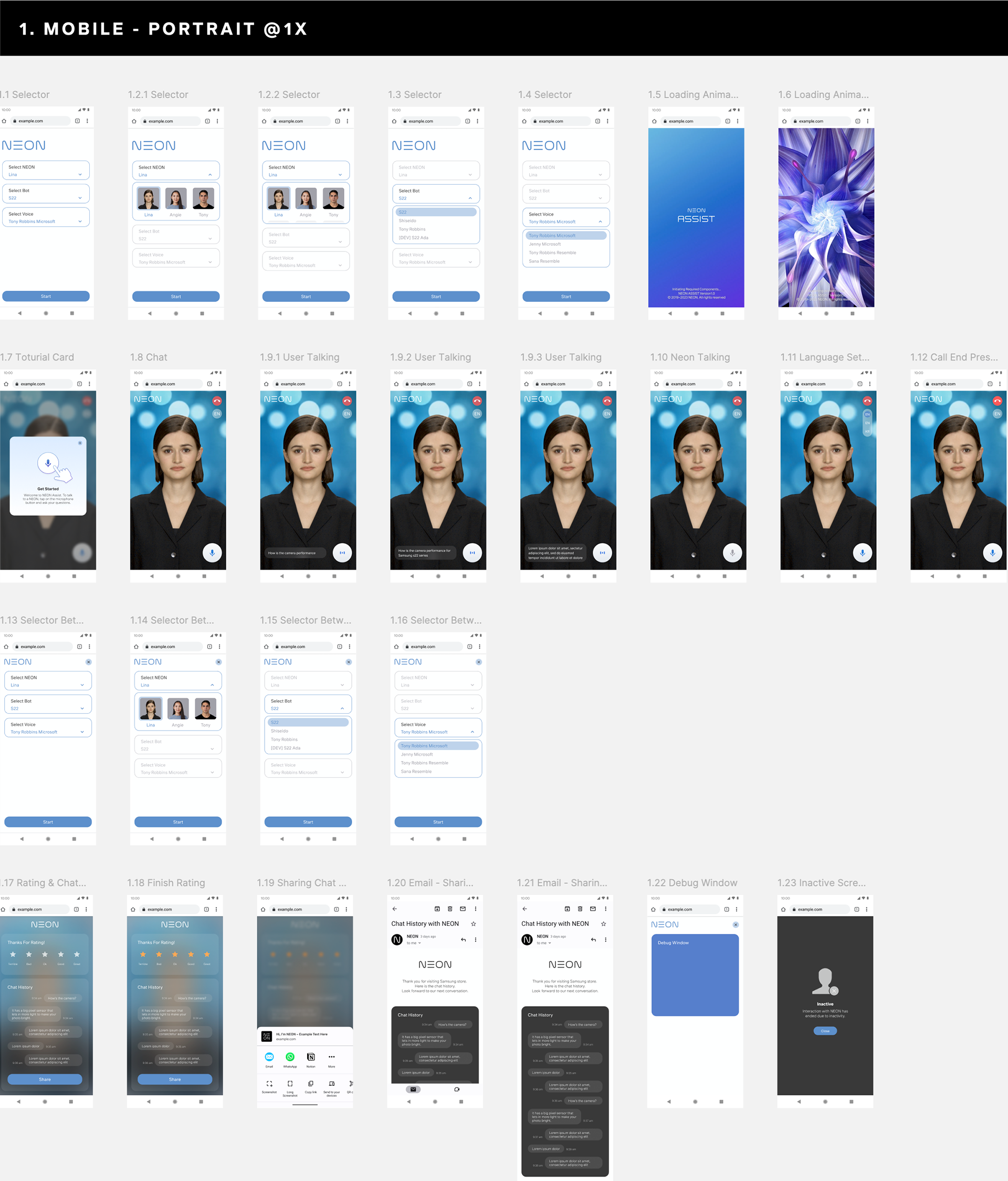Image resolution: width=1008 pixels, height=1181 pixels.
Task: Toggle EN language button in 1.9.1 frame
Action: coord(346,413)
